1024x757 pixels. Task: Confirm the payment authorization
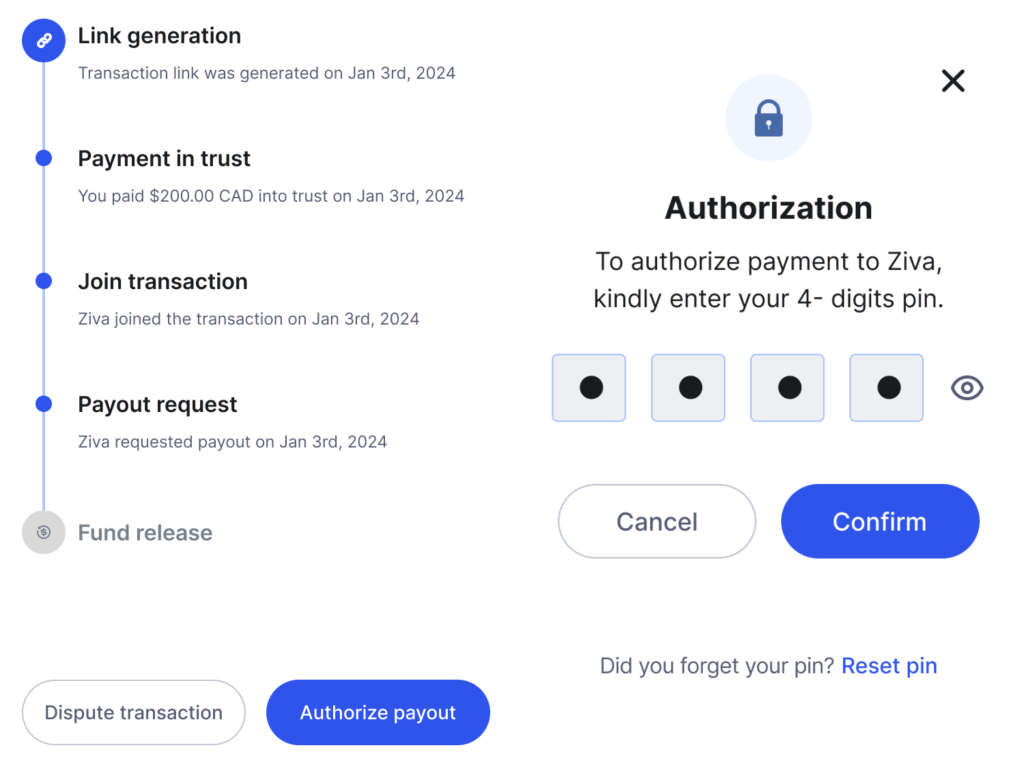pyautogui.click(x=880, y=521)
